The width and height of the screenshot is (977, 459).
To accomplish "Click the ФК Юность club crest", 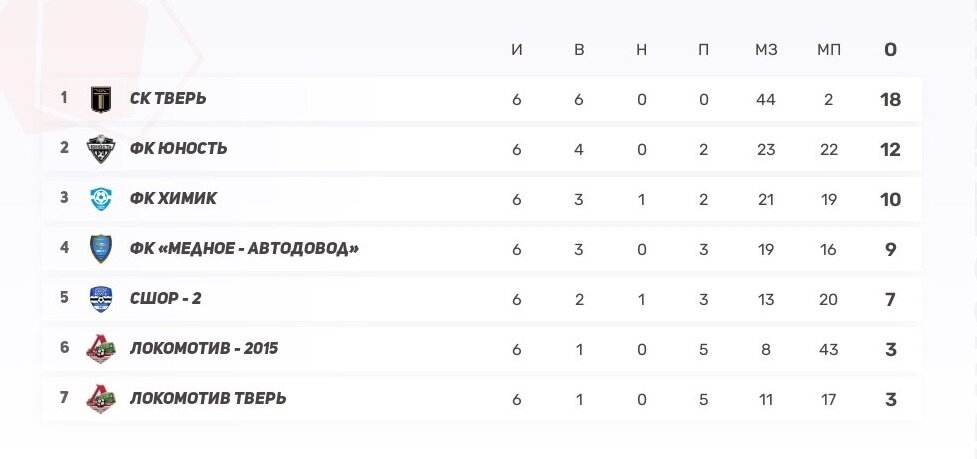I will [x=101, y=149].
